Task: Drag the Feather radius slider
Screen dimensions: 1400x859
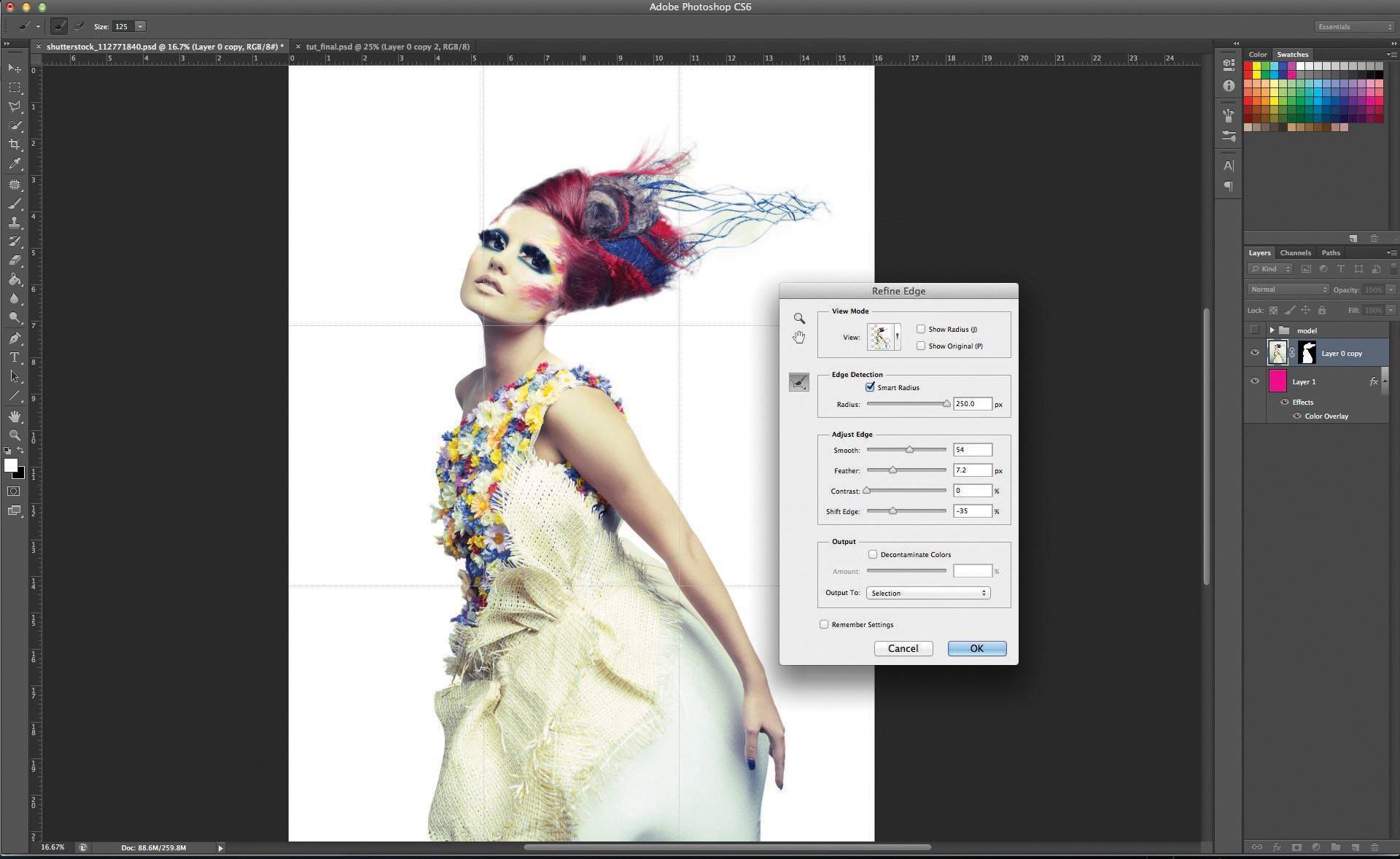Action: [x=893, y=470]
